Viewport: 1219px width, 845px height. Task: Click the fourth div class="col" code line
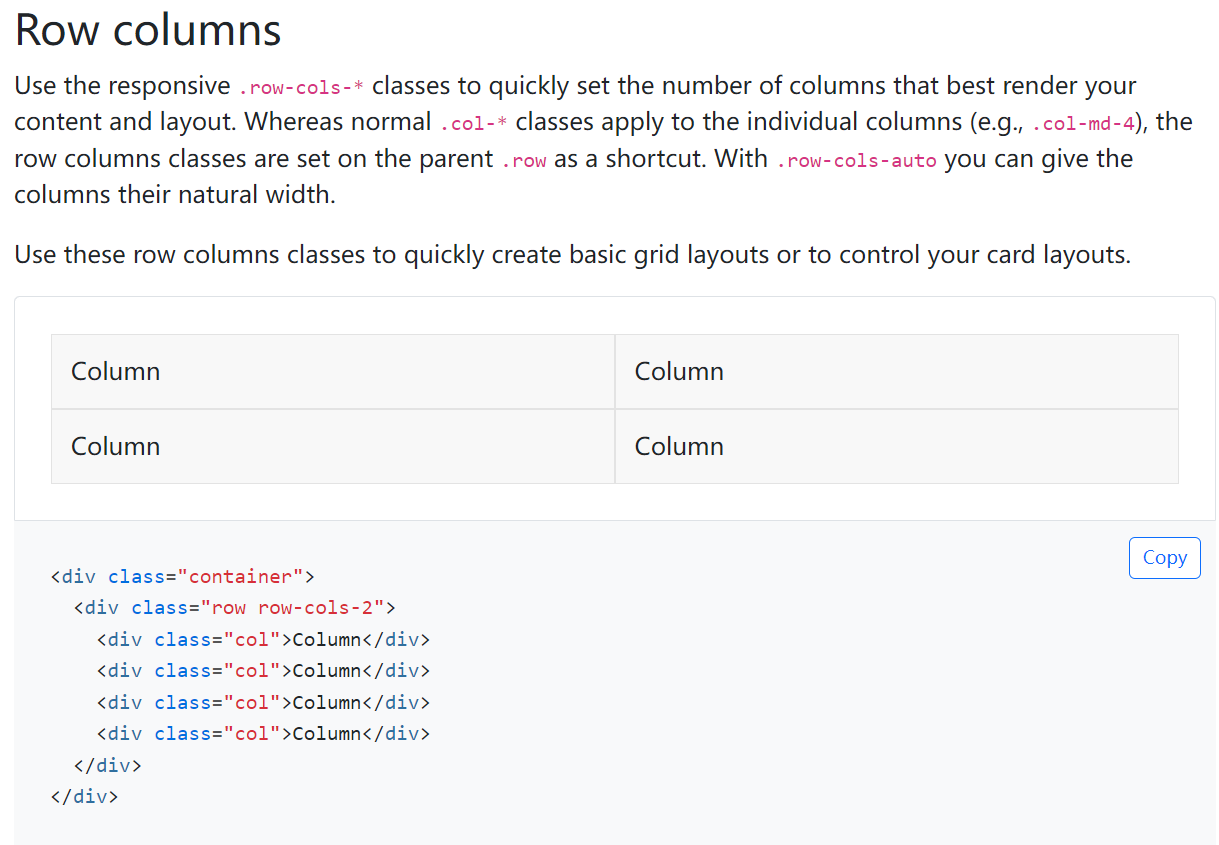(x=263, y=734)
